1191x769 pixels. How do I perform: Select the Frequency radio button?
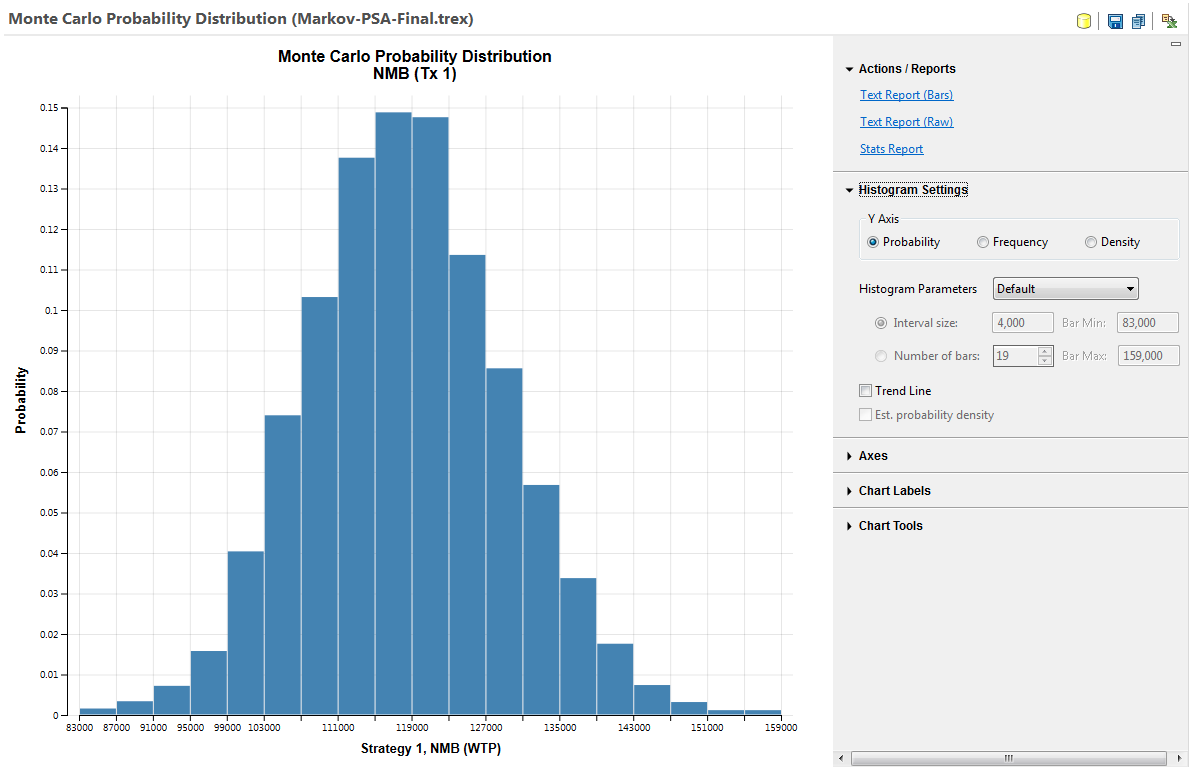pos(982,241)
